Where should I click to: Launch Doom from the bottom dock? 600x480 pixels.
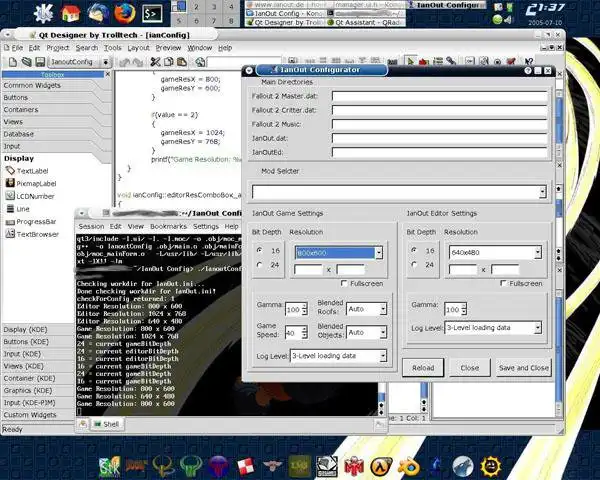[x=136, y=466]
